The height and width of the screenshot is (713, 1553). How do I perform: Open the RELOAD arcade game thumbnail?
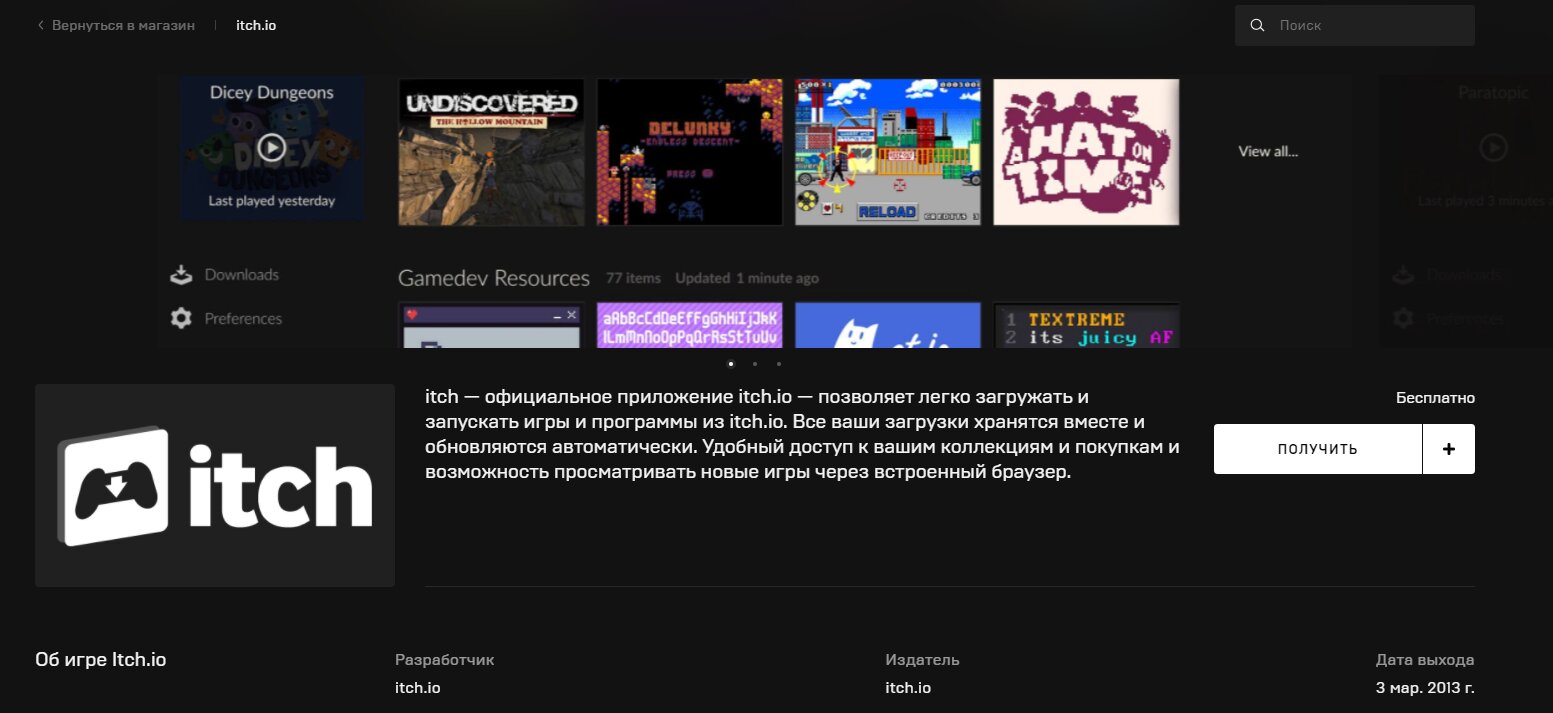(888, 152)
